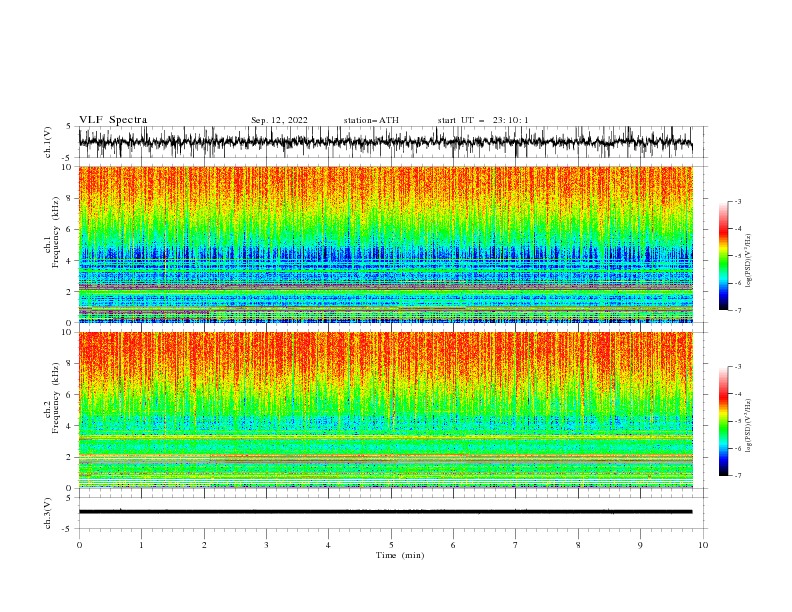Screen dimensions: 792x612
Task: Click the "-4" label on upper color bar
Action: tap(738, 229)
